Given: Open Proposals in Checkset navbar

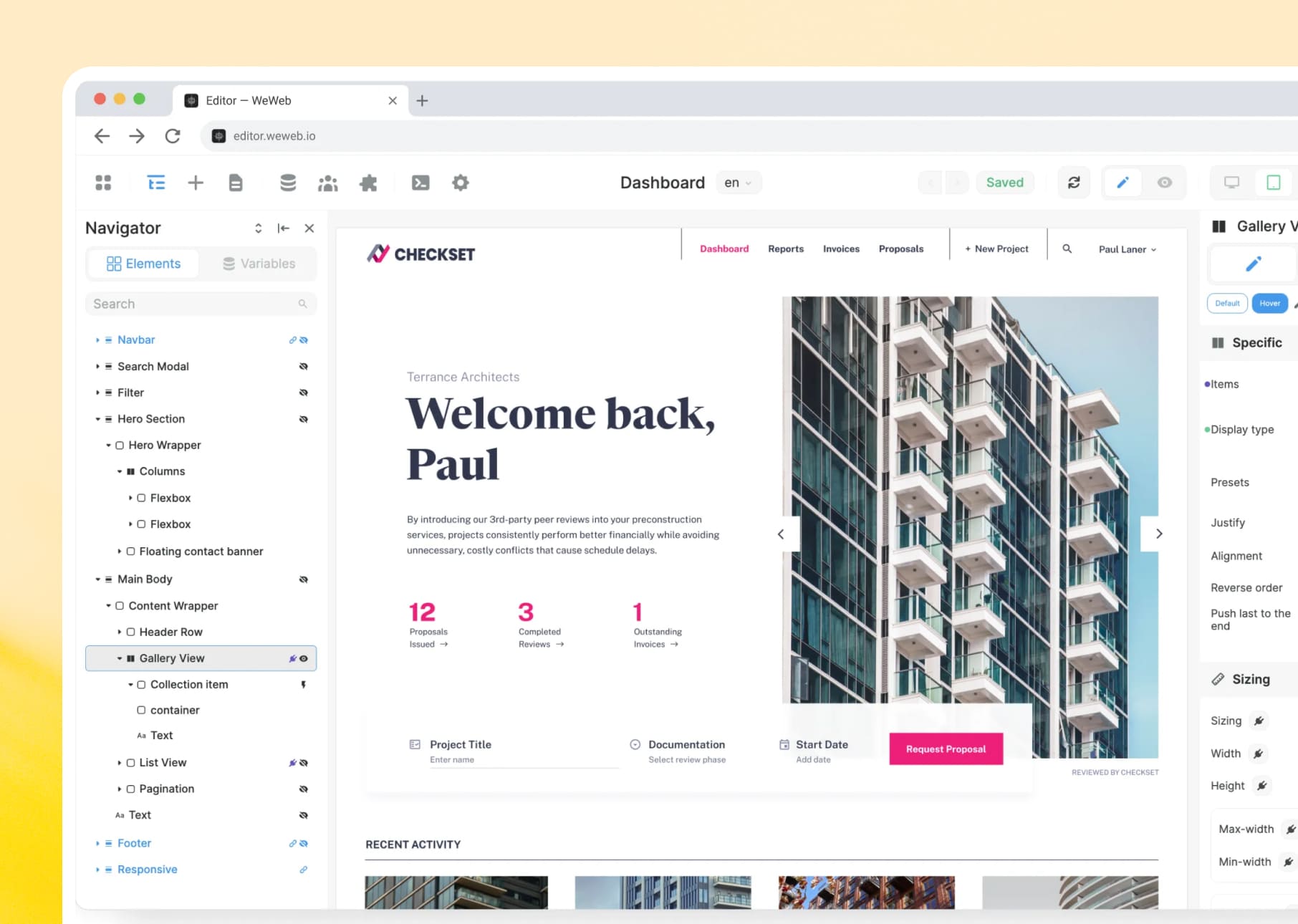Looking at the screenshot, I should 901,249.
